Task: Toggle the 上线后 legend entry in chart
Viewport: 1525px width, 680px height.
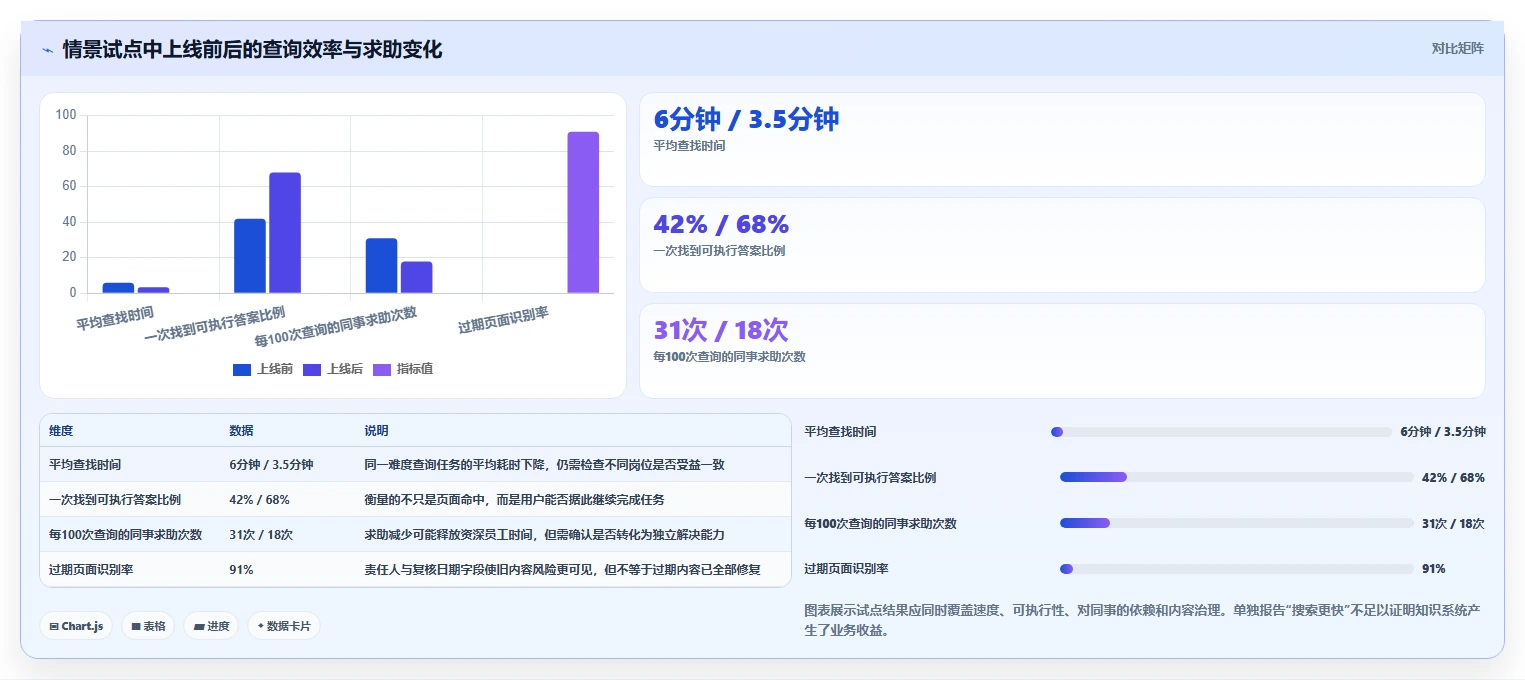Action: [333, 369]
